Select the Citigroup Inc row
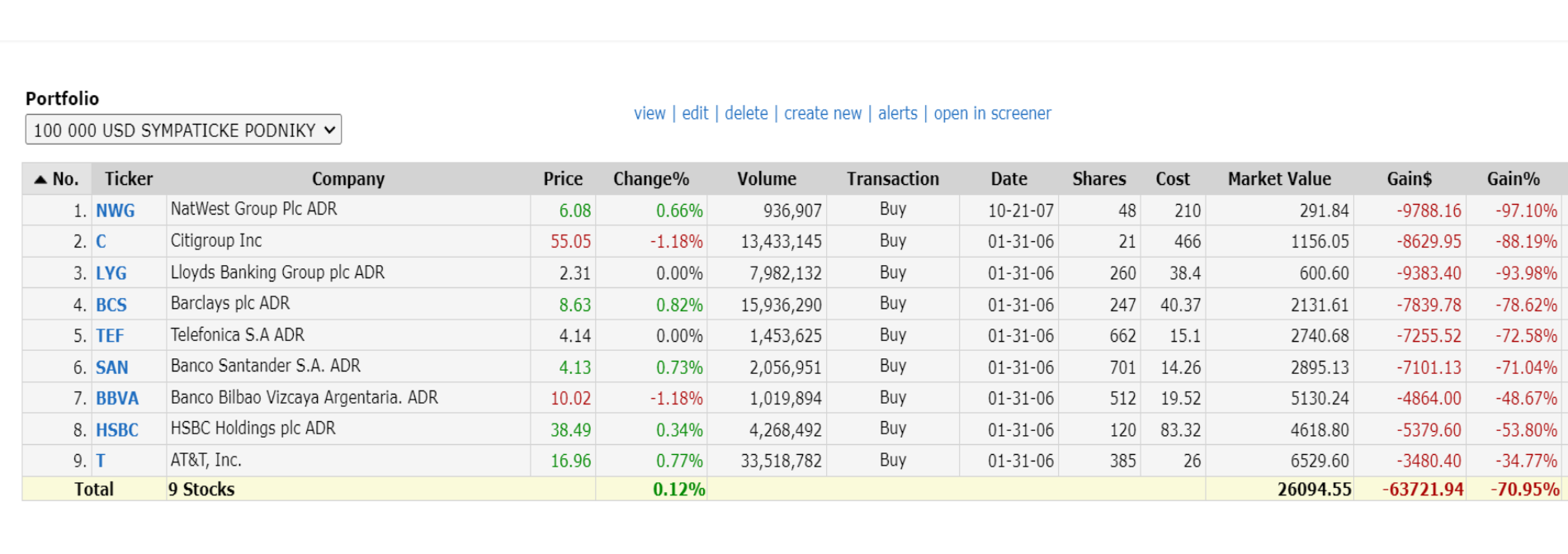 click(792, 241)
